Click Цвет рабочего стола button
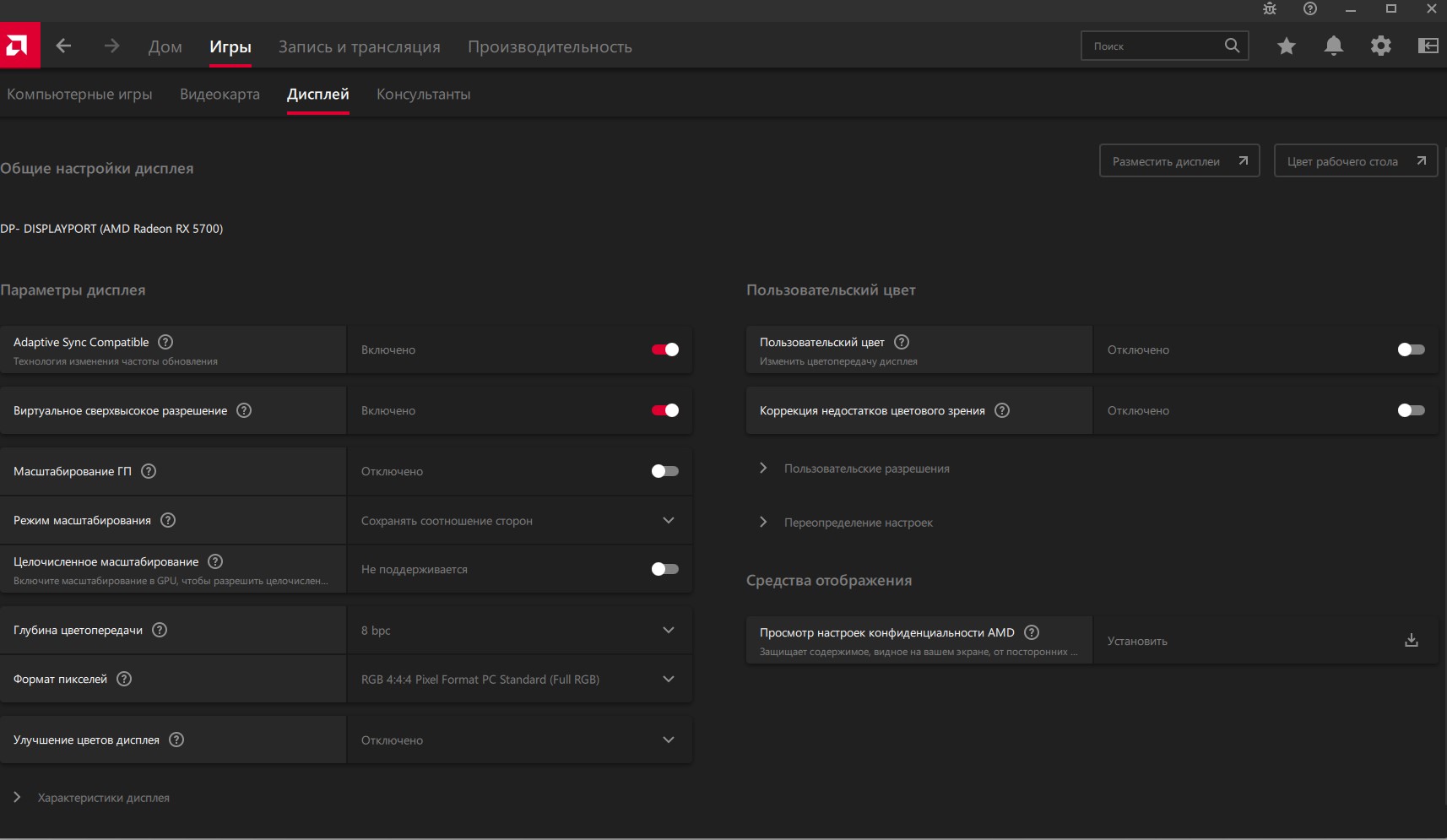Image resolution: width=1447 pixels, height=840 pixels. [1354, 160]
